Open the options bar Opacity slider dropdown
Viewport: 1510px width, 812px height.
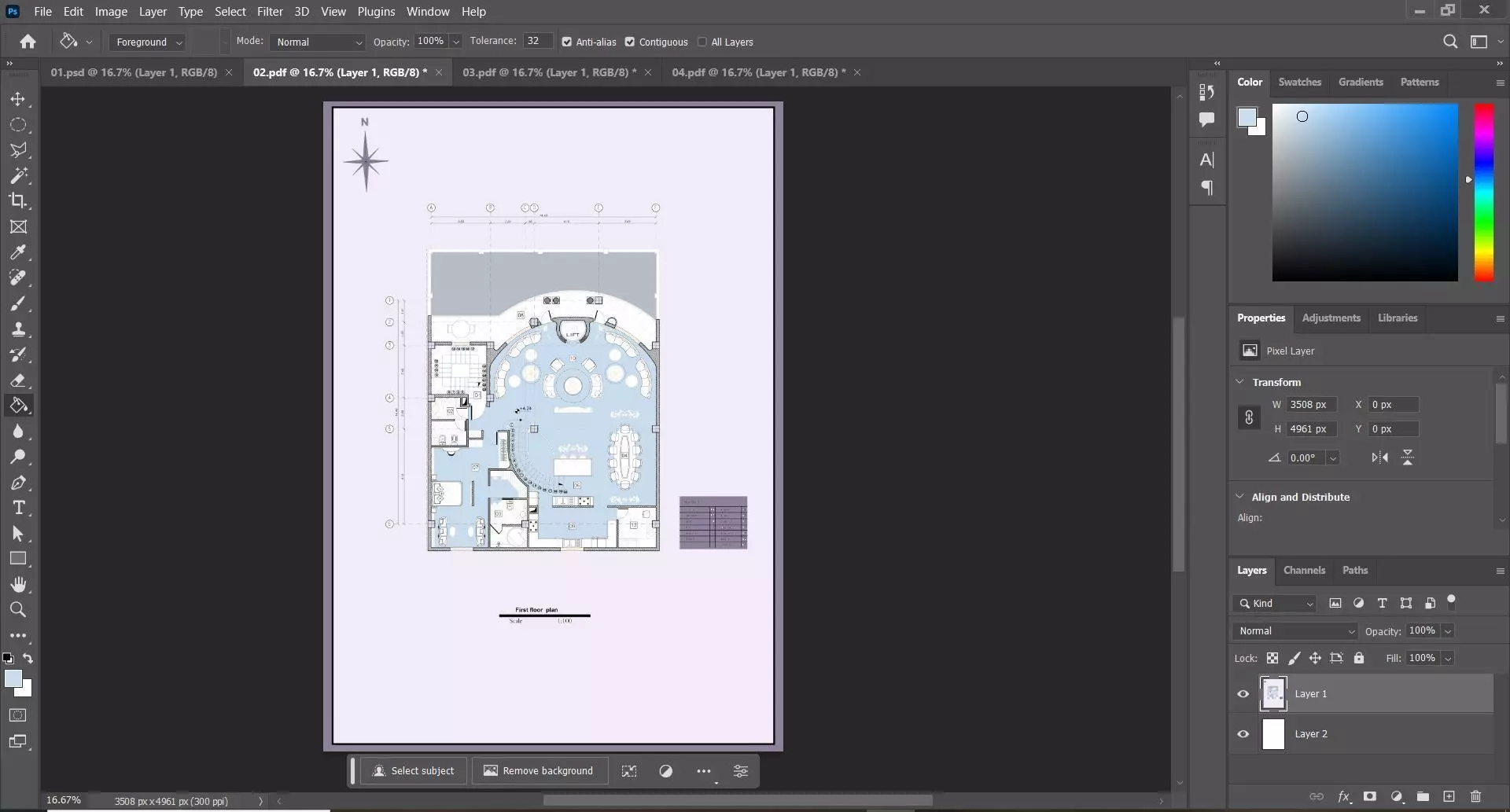click(456, 42)
